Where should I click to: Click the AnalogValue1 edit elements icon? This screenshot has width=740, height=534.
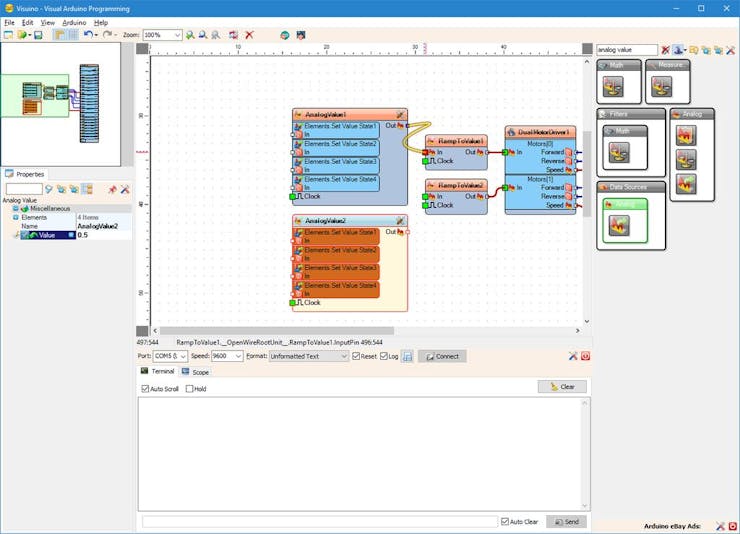(400, 114)
